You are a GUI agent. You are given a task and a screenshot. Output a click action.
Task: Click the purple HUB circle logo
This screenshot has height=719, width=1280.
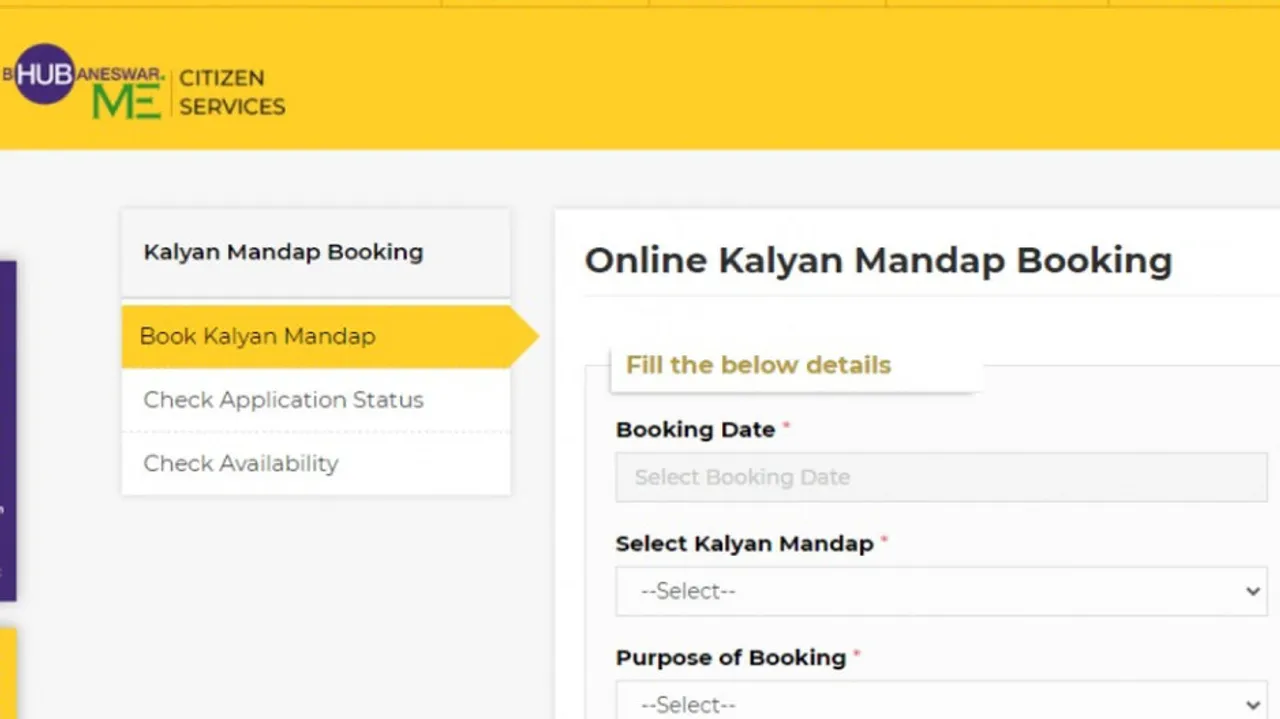tap(44, 74)
